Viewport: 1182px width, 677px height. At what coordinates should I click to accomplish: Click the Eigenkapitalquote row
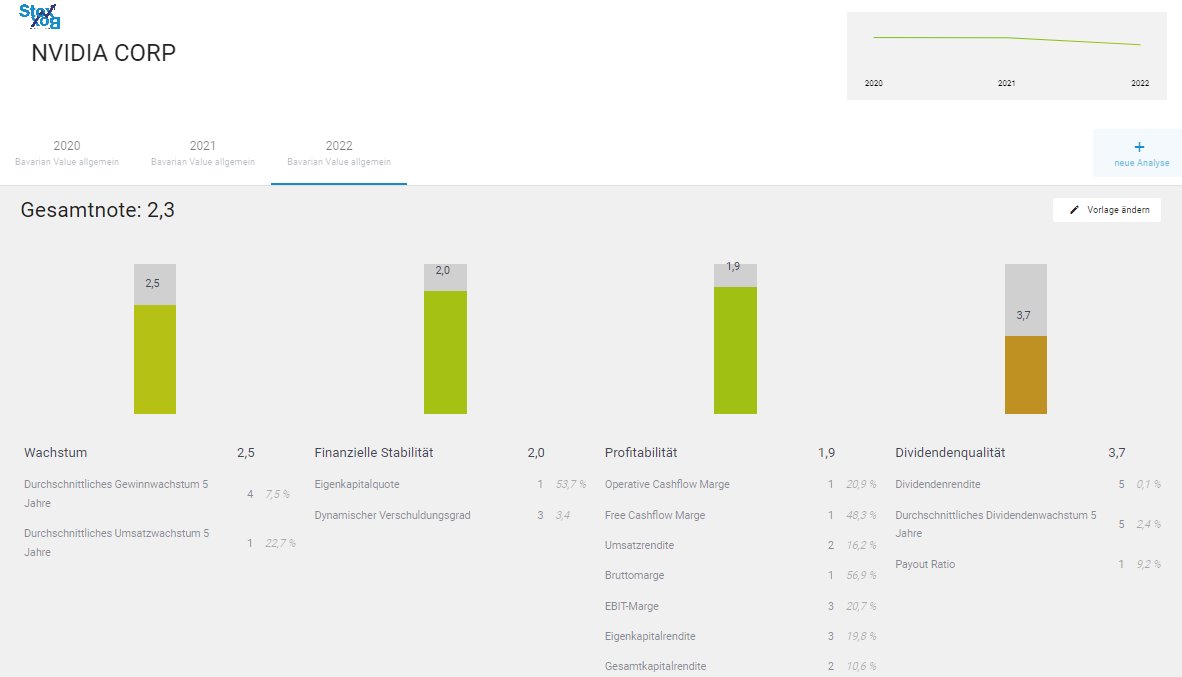(x=450, y=484)
